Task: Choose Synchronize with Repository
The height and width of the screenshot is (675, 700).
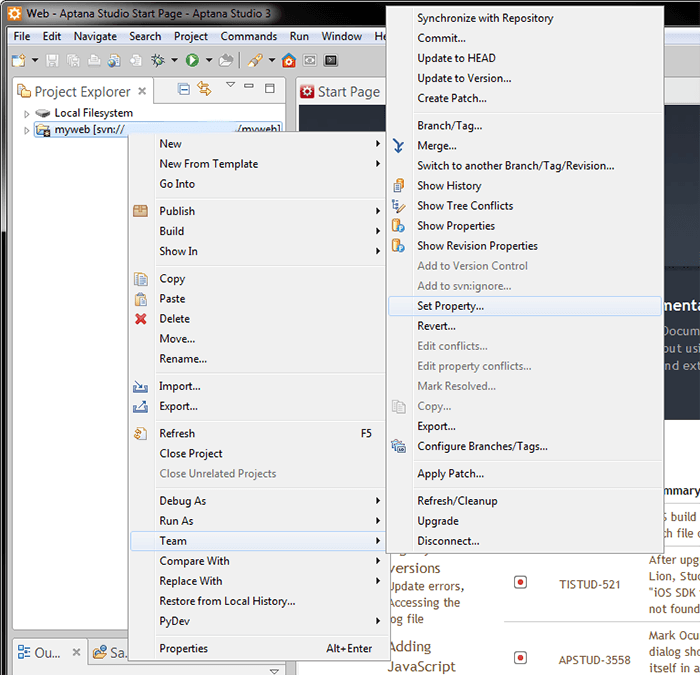Action: [x=525, y=18]
